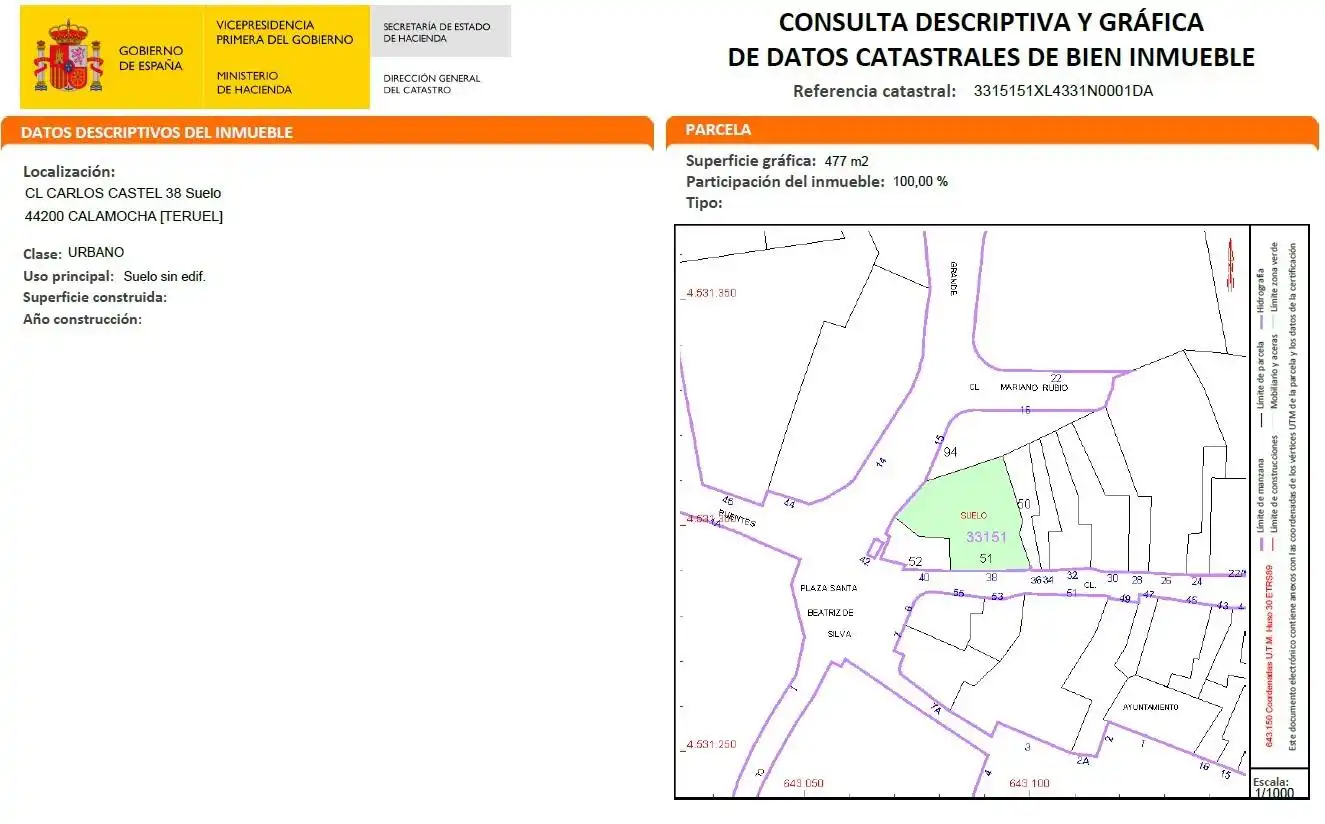Click the GRANDE street label

point(954,279)
